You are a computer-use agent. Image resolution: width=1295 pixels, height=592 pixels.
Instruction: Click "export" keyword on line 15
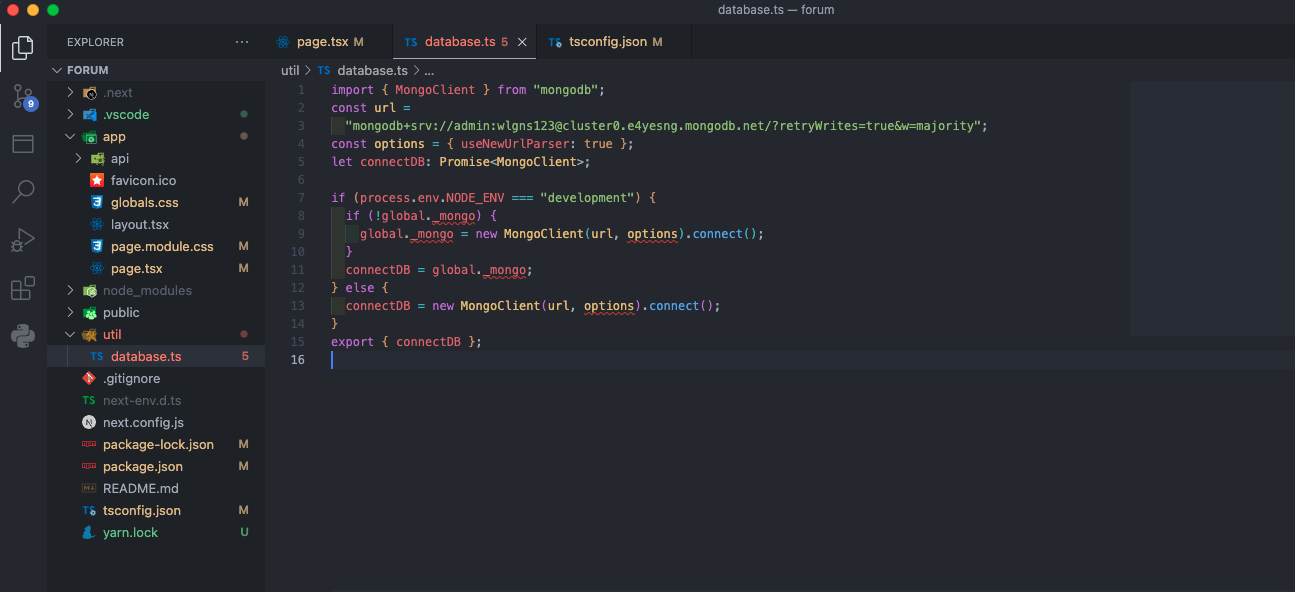click(x=353, y=342)
